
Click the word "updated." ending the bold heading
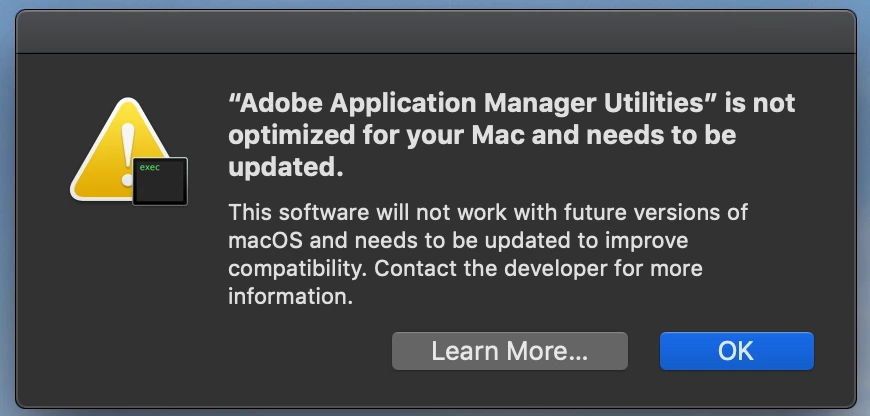(x=286, y=168)
